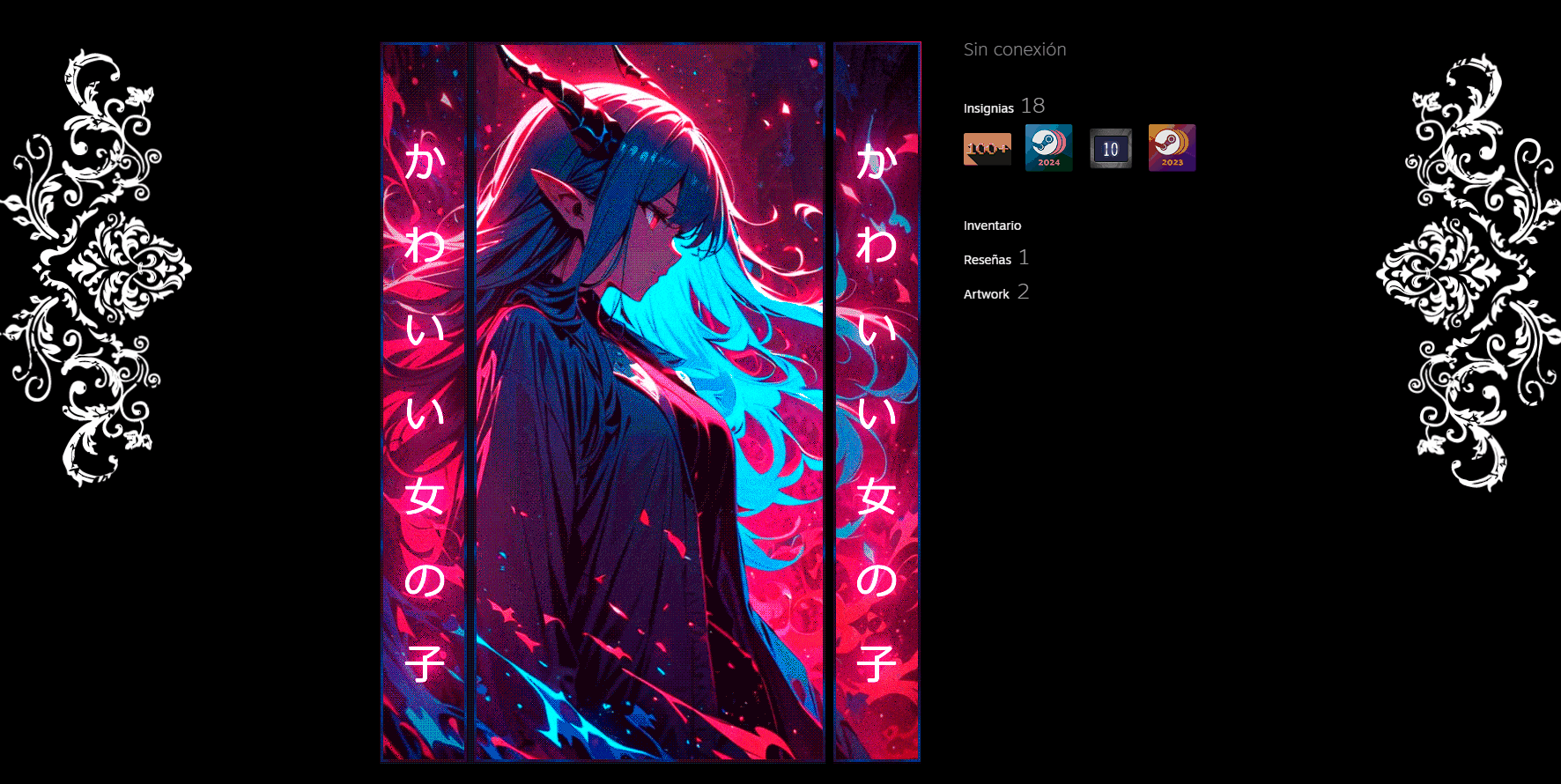The image size is (1561, 784).
Task: View the Reseñas reviews link
Action: point(988,260)
